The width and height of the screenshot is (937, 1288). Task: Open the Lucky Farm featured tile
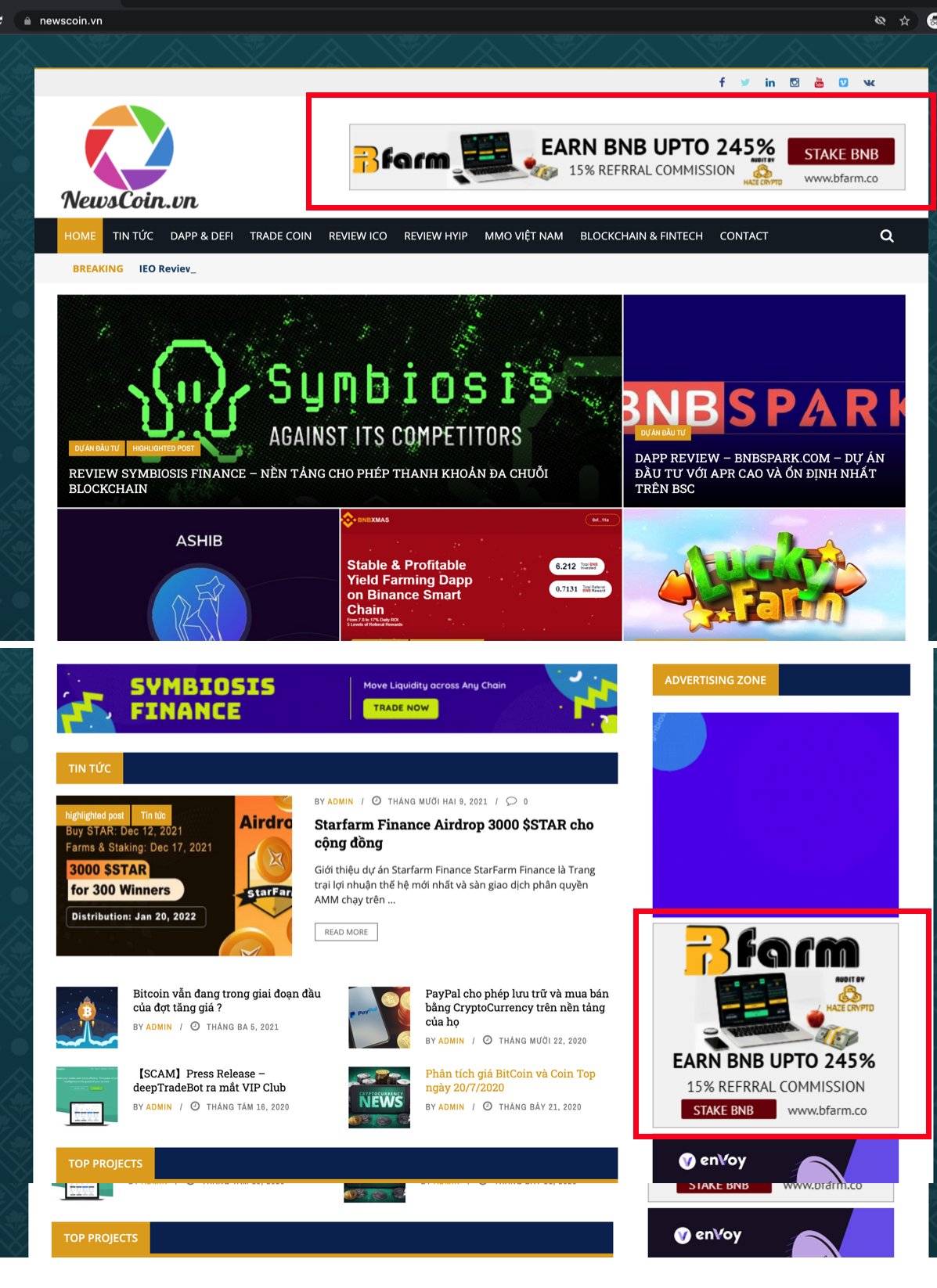[x=764, y=574]
